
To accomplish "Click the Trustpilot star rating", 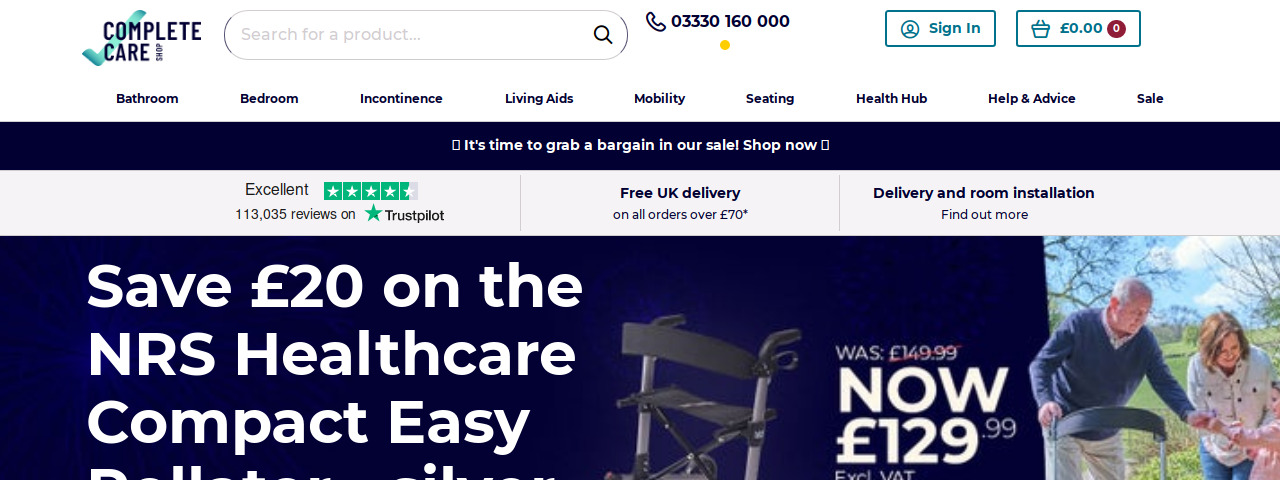I will pos(371,190).
